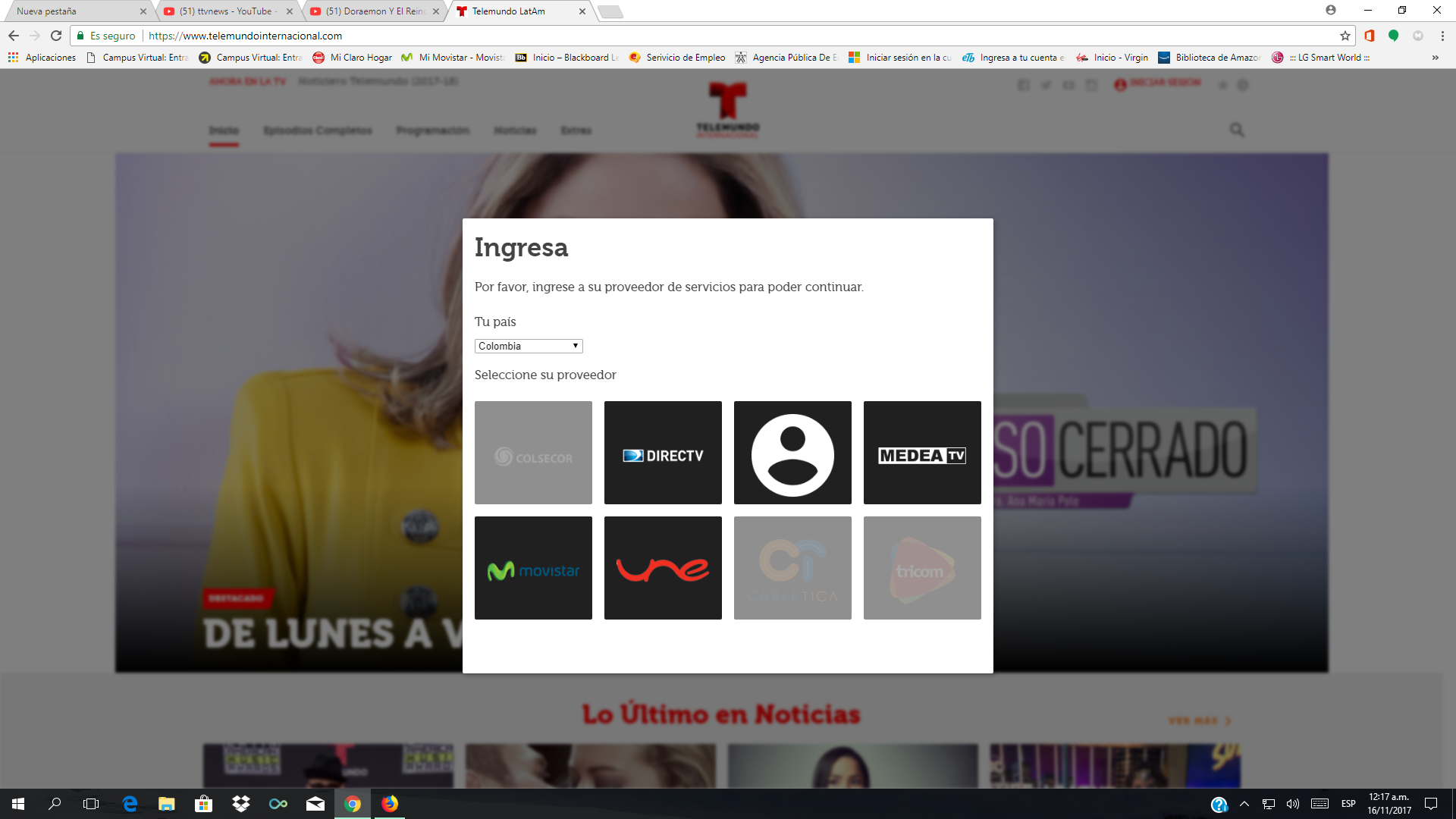Screen dimensions: 1456x819
Task: Open the Colombia country dropdown
Action: 529,346
